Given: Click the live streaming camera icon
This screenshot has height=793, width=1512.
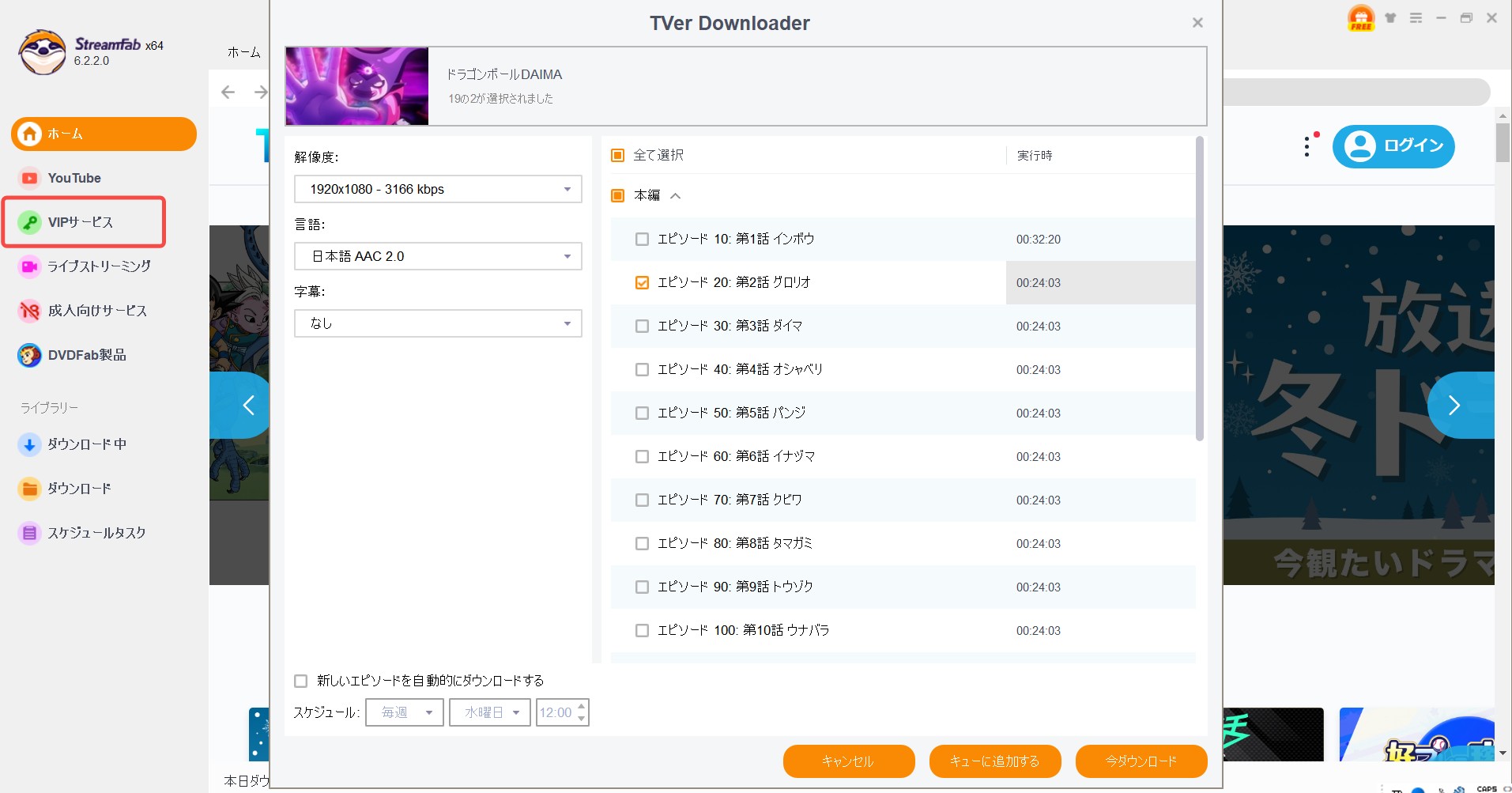Looking at the screenshot, I should tap(29, 266).
